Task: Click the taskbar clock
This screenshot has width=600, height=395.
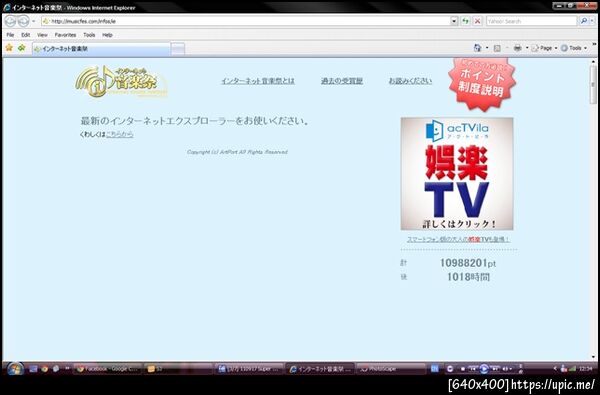Action: [585, 369]
